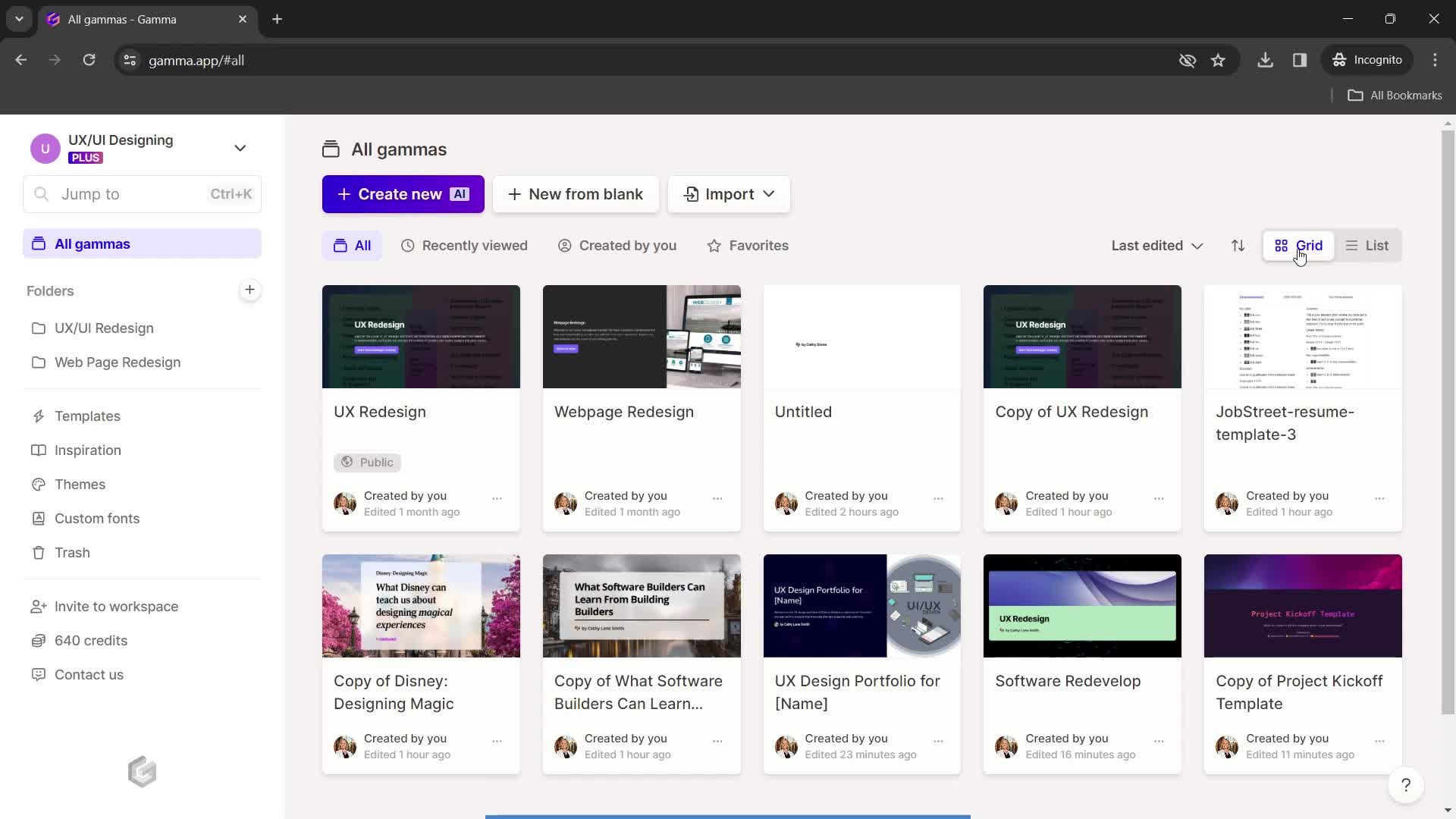Click the horizontal scrollbar at bottom
This screenshot has width=1456, height=819.
[728, 817]
